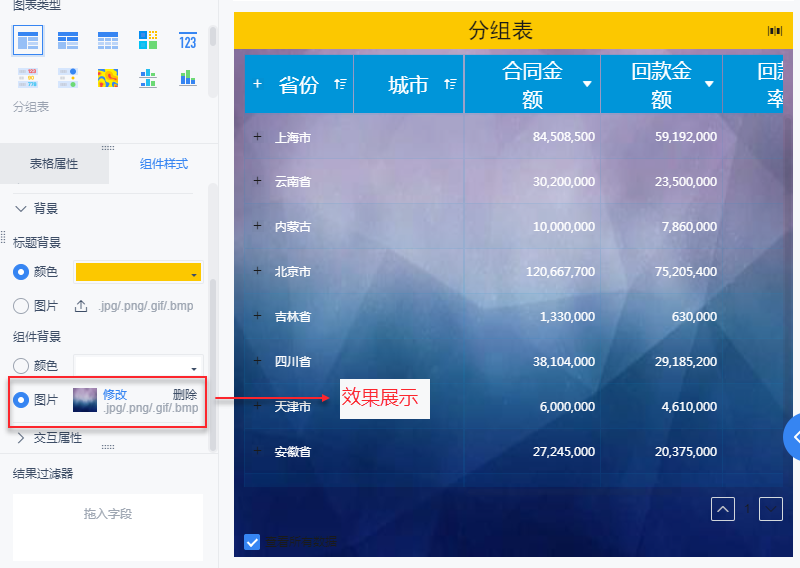Go to previous page with up arrow
This screenshot has height=568, width=800.
pos(723,509)
